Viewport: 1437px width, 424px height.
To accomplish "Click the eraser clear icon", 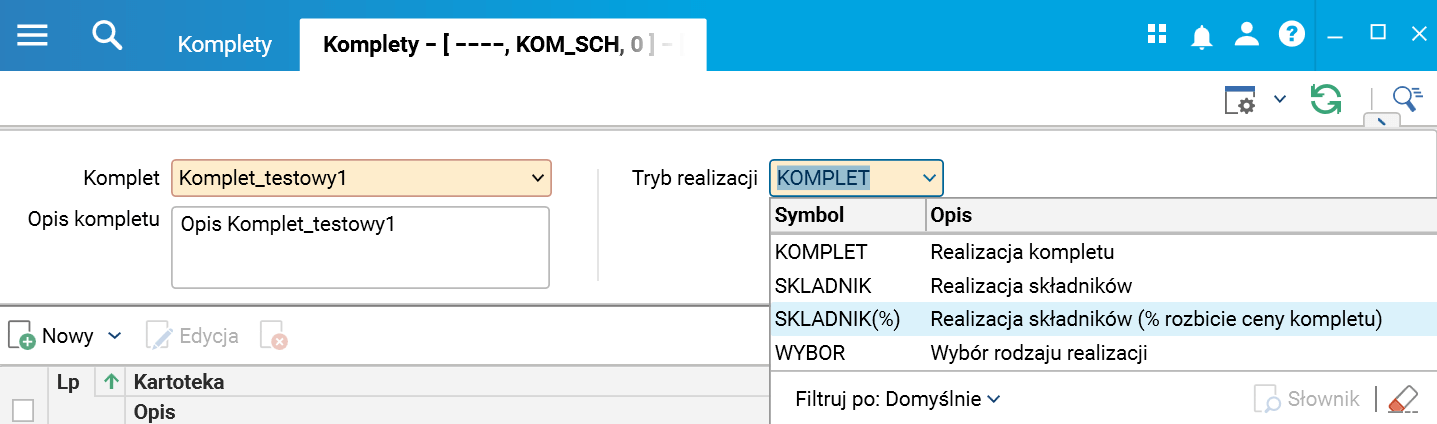I will (1404, 399).
